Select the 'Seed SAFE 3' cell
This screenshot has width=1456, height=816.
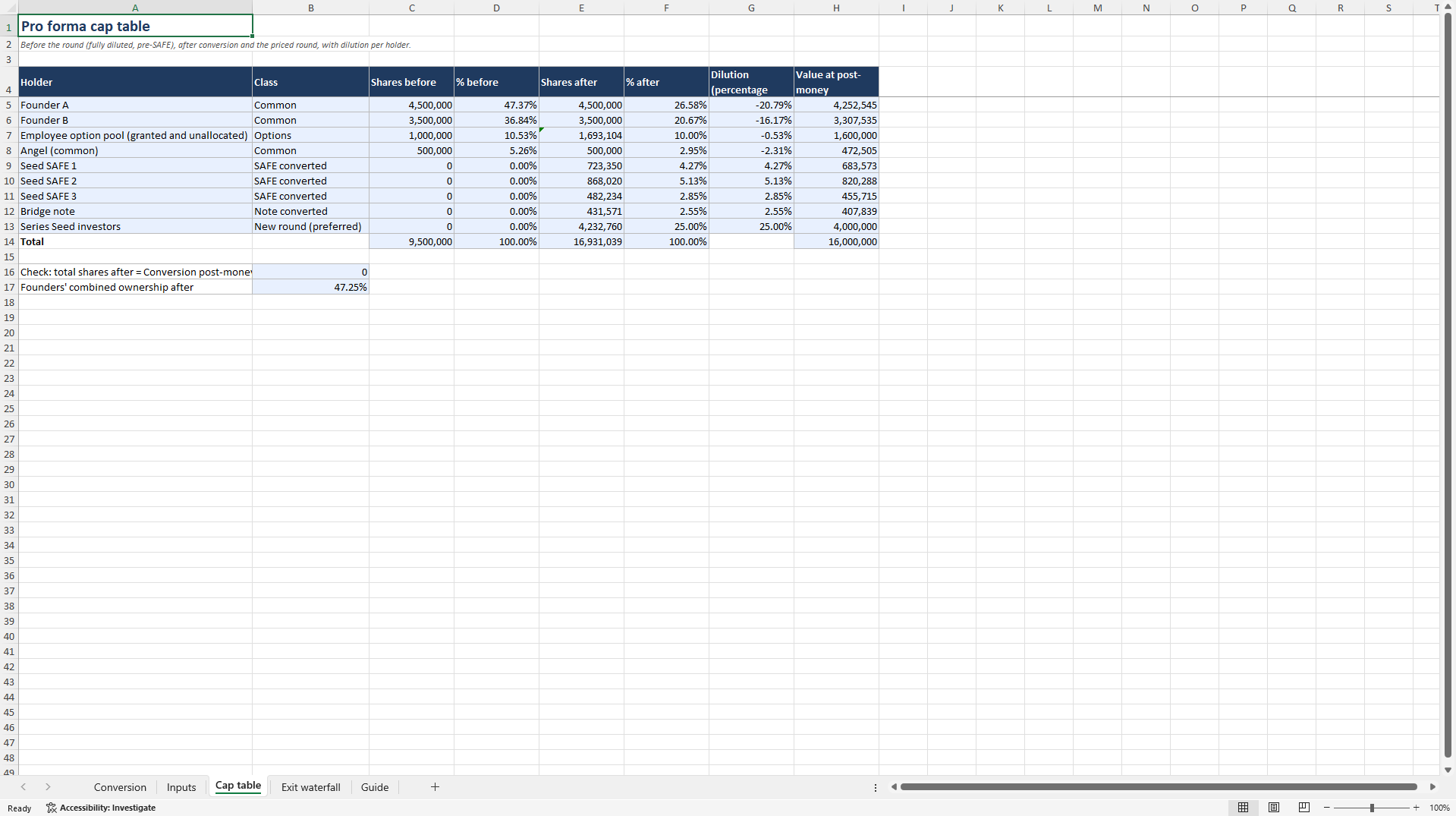coord(135,196)
